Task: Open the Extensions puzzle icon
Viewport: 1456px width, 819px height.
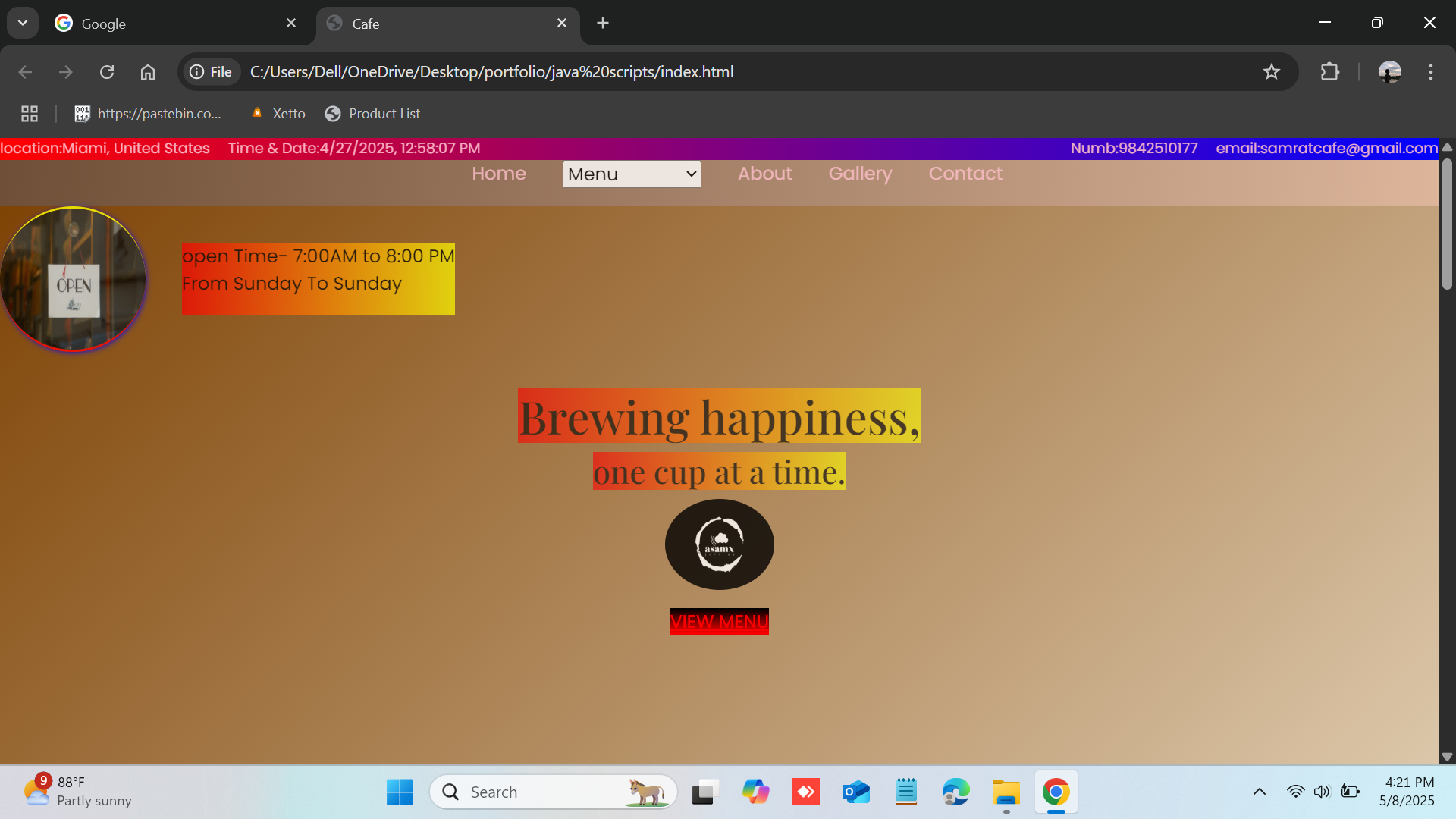Action: pyautogui.click(x=1330, y=72)
